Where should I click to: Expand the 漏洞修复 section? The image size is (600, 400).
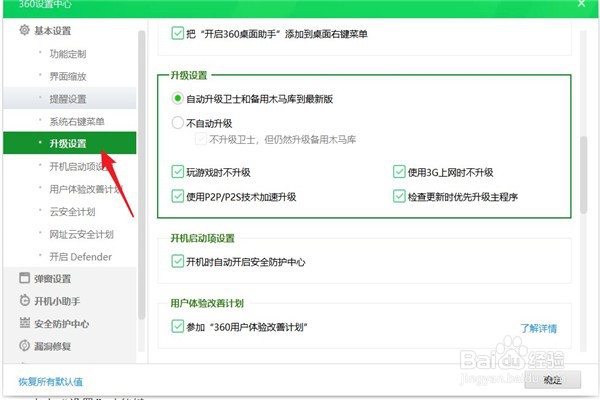click(53, 346)
